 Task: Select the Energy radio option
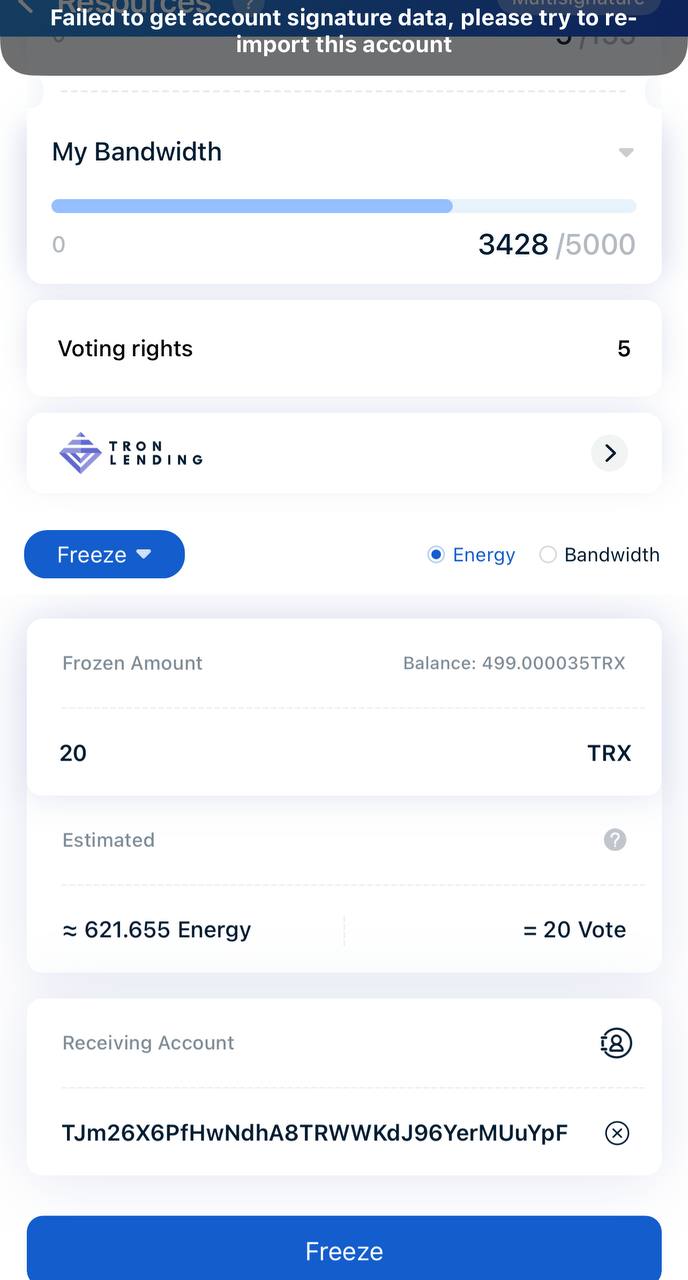(x=471, y=555)
